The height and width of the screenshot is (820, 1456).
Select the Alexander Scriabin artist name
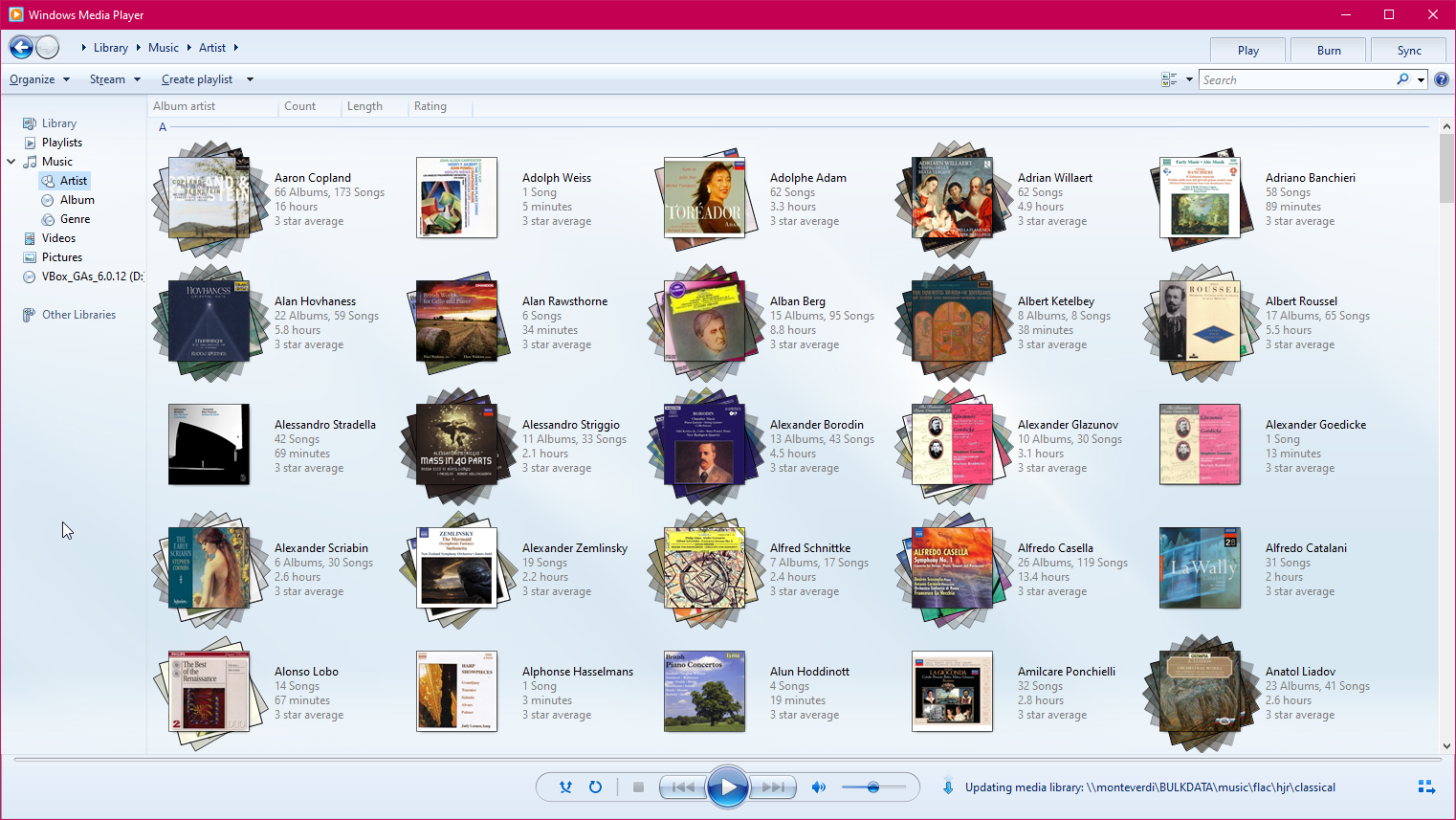(321, 548)
